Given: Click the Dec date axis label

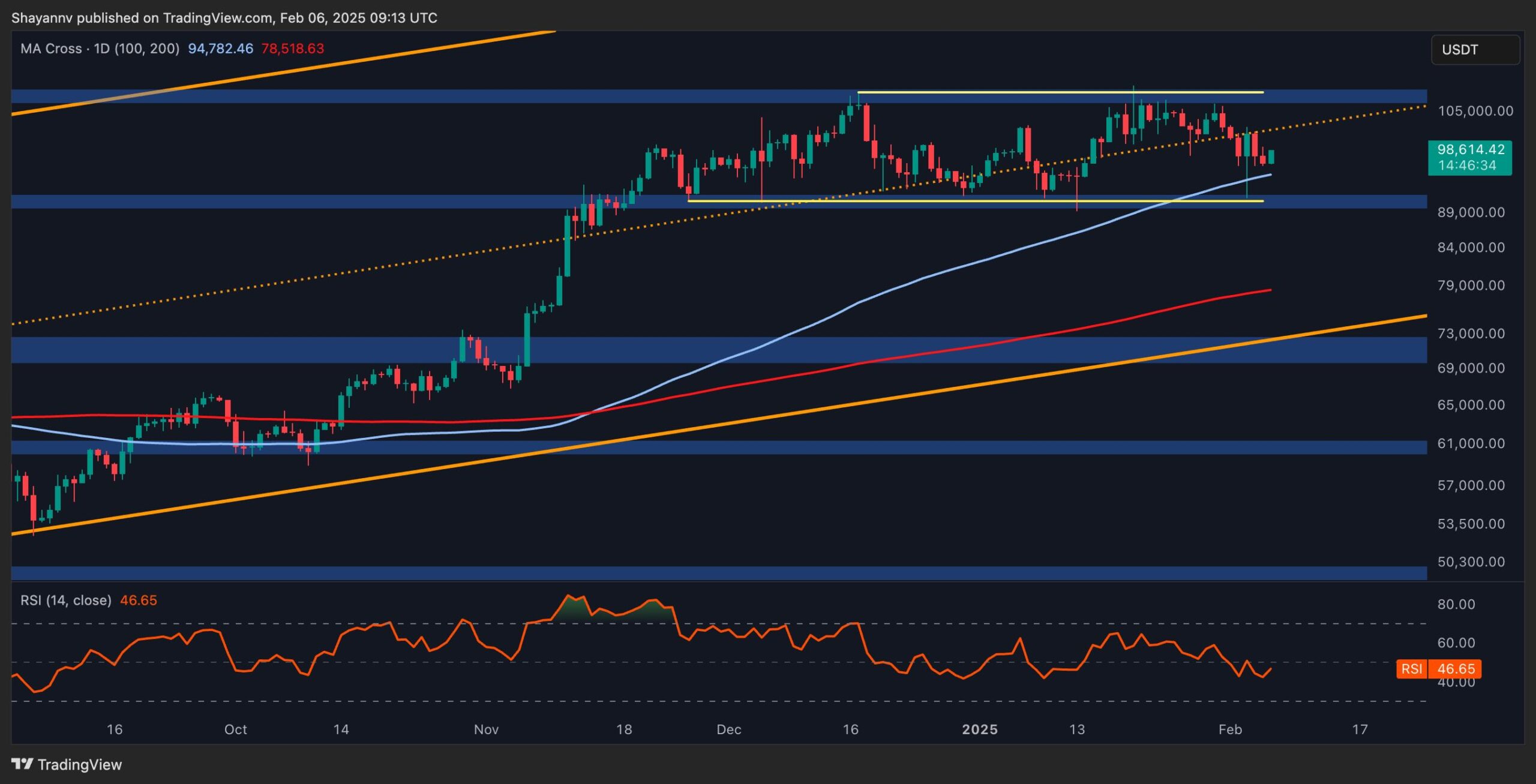Looking at the screenshot, I should click(x=728, y=729).
